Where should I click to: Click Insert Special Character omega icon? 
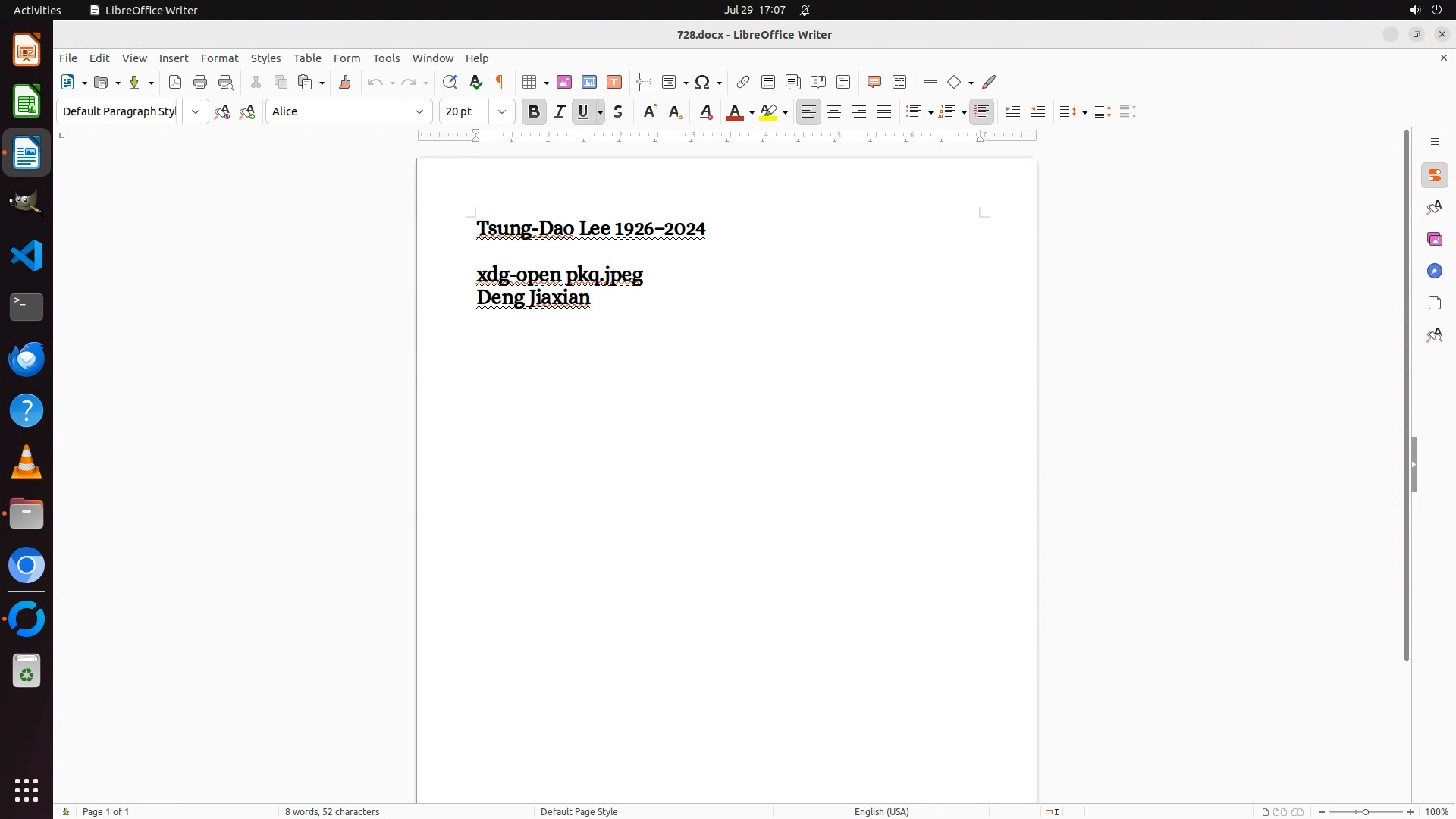coord(703,83)
